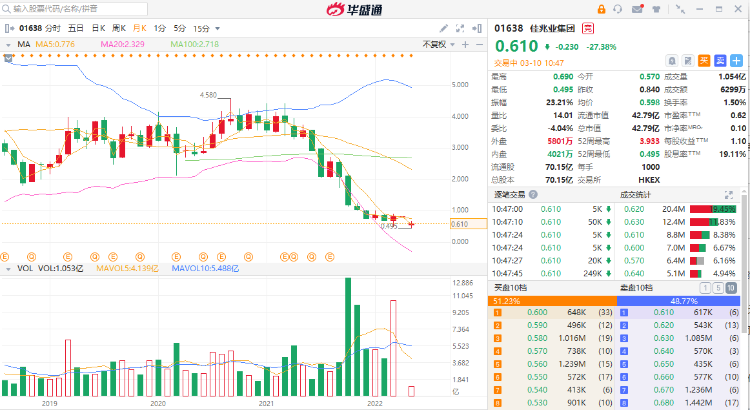Click the 成交统计 section header
The height and width of the screenshot is (410, 750).
pyautogui.click(x=635, y=195)
